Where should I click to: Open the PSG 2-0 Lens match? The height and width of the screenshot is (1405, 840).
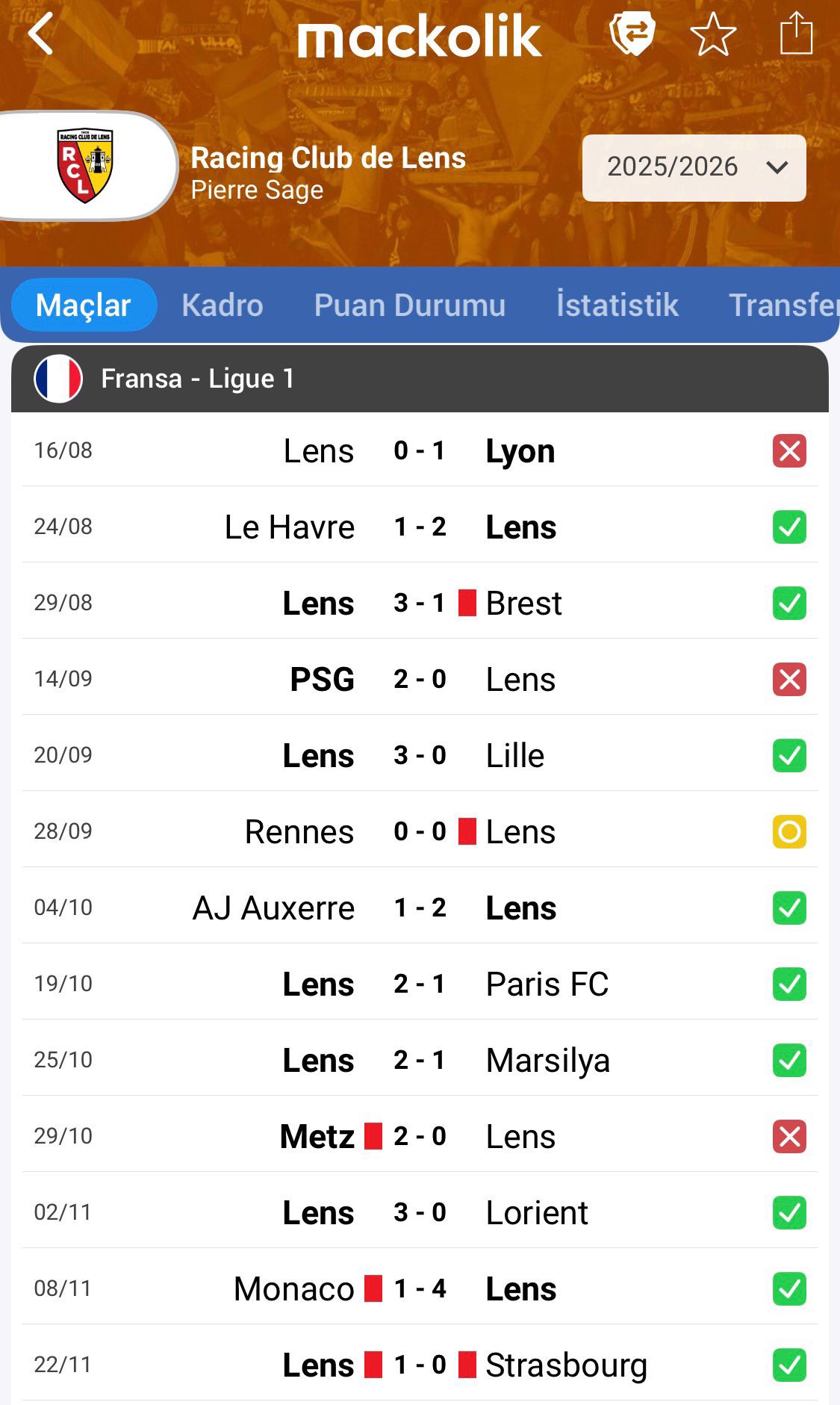coord(420,680)
